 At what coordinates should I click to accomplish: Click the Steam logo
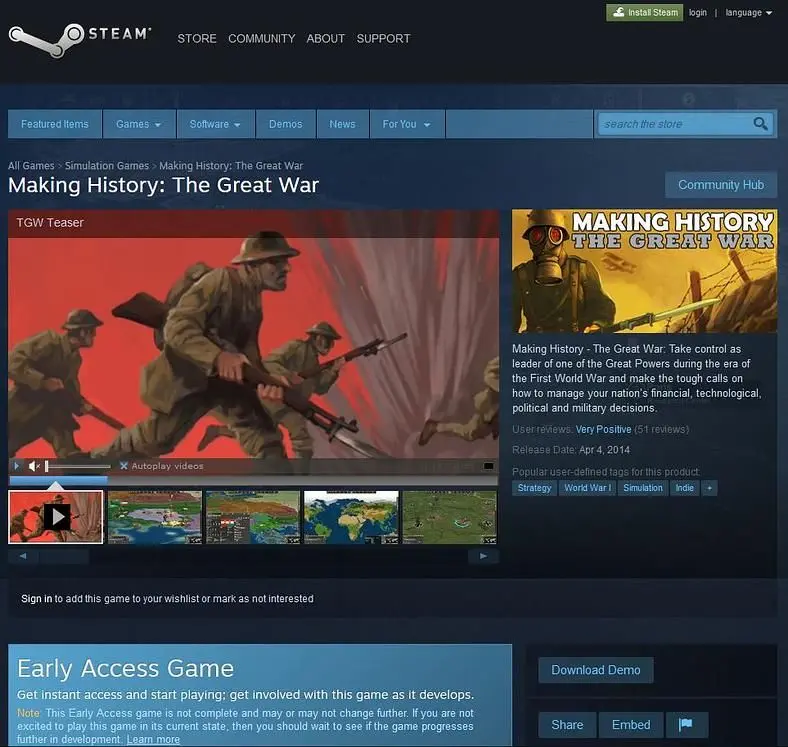click(x=79, y=39)
